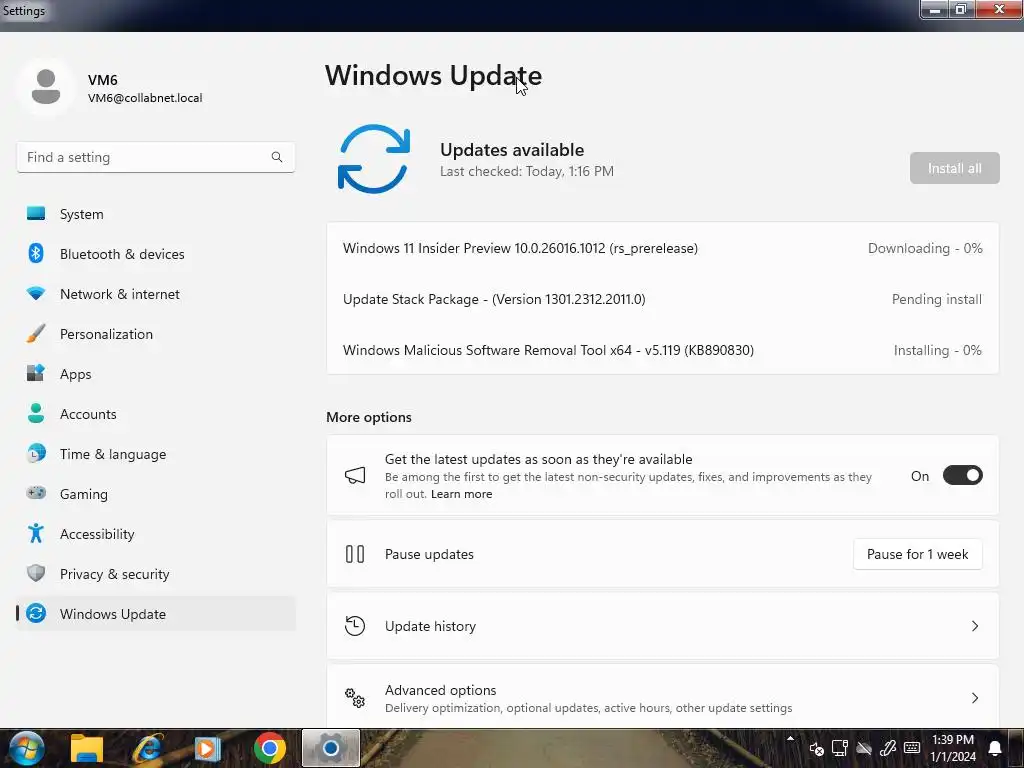Click the monitor icon in system tray
Viewport: 1024px width, 768px height.
pos(840,748)
